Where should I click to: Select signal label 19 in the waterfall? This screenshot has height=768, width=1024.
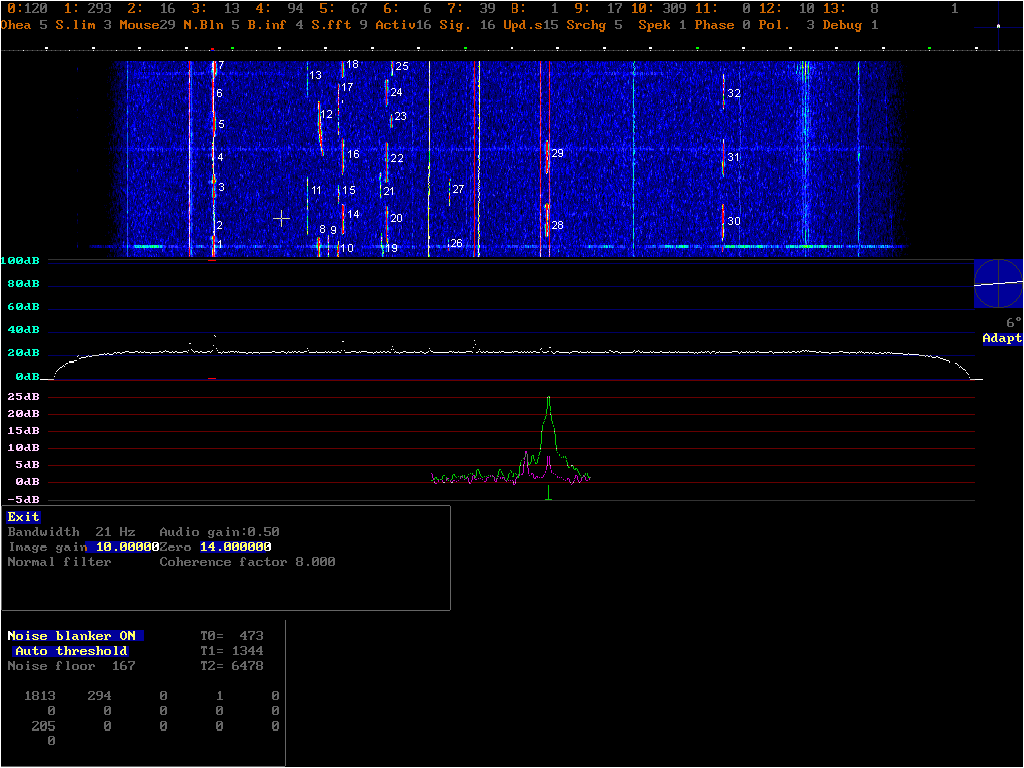[391, 248]
